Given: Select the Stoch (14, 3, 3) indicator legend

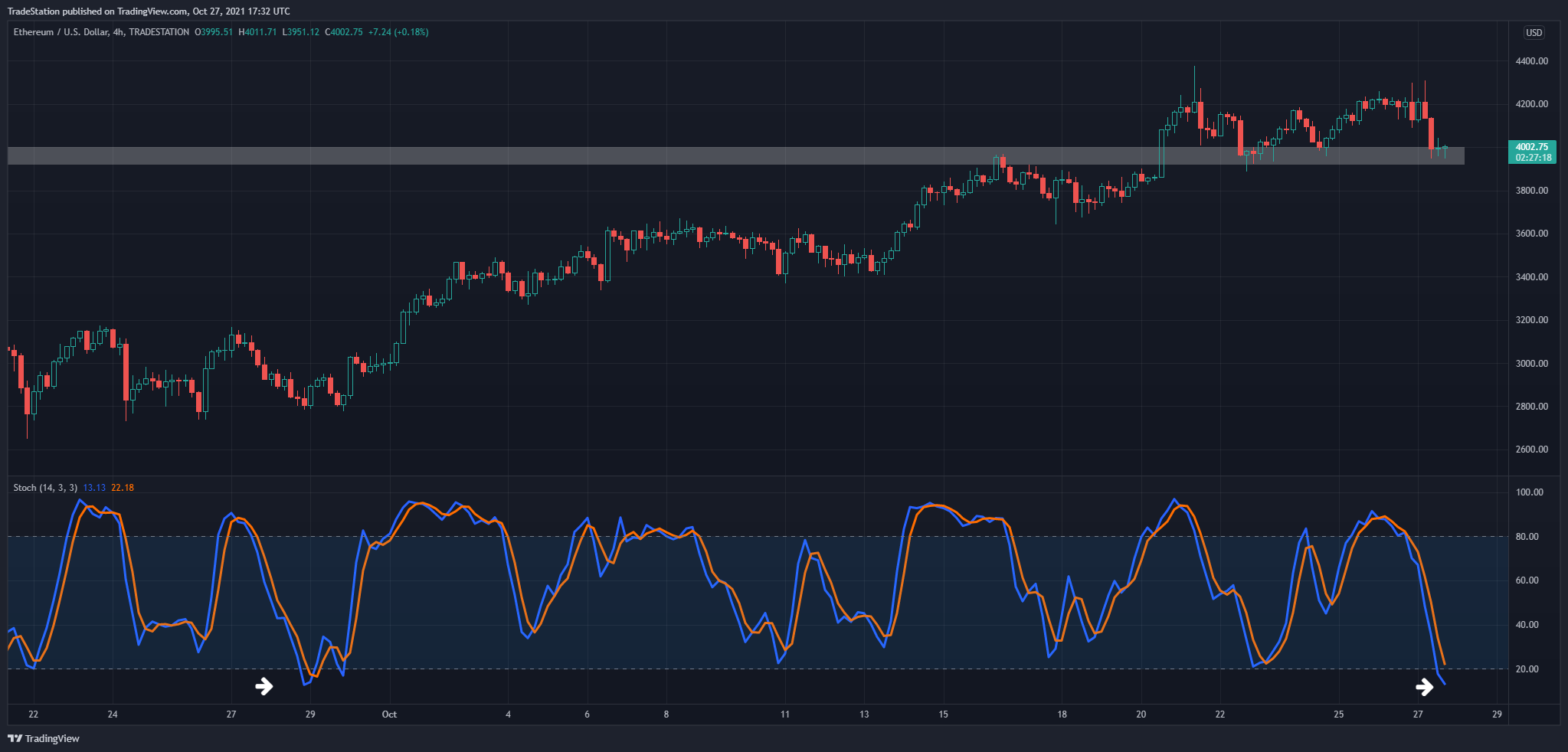Looking at the screenshot, I should (x=45, y=488).
